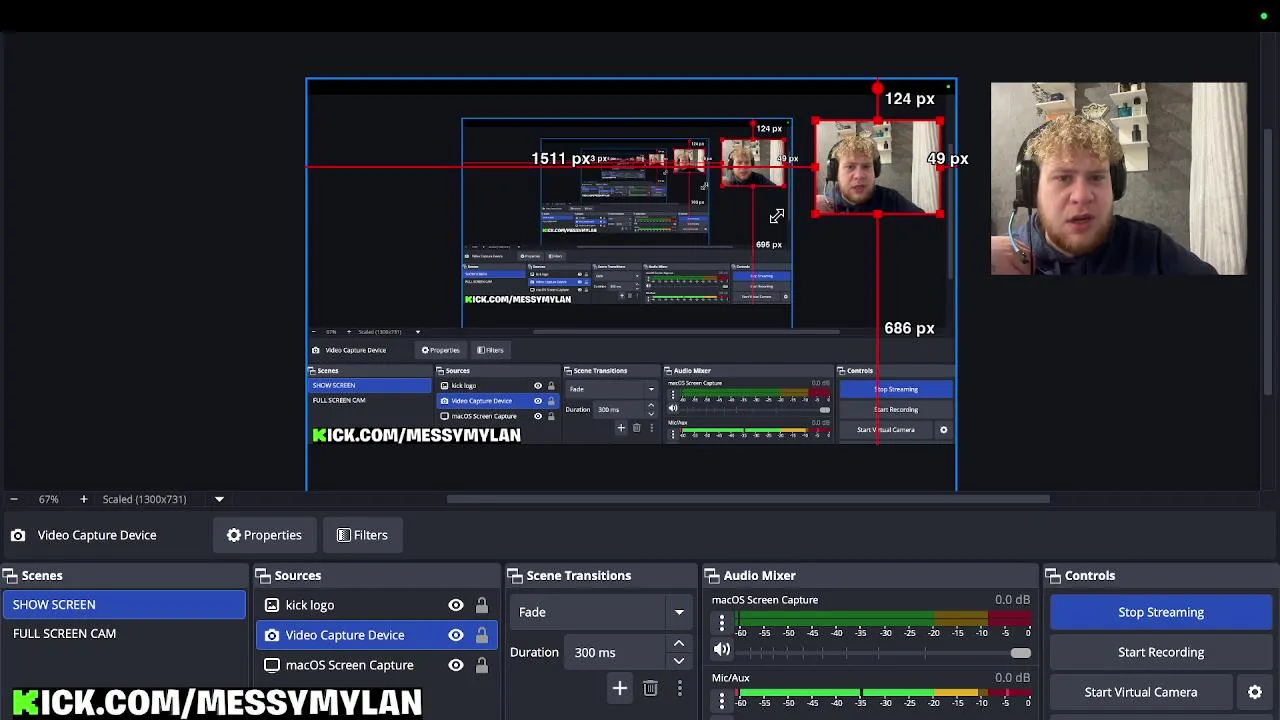Click green camera indicator dot at top right
1280x720 pixels.
pyautogui.click(x=1264, y=16)
